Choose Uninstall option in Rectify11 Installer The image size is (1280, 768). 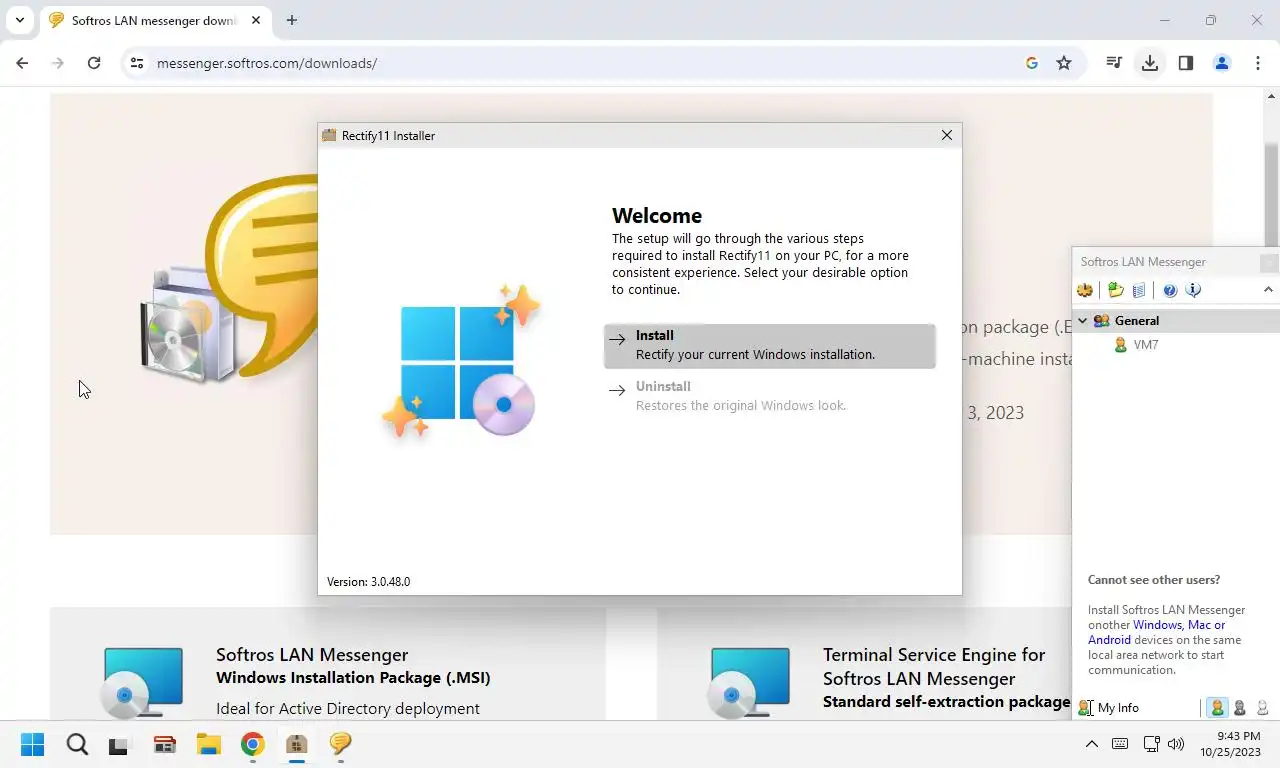click(770, 396)
